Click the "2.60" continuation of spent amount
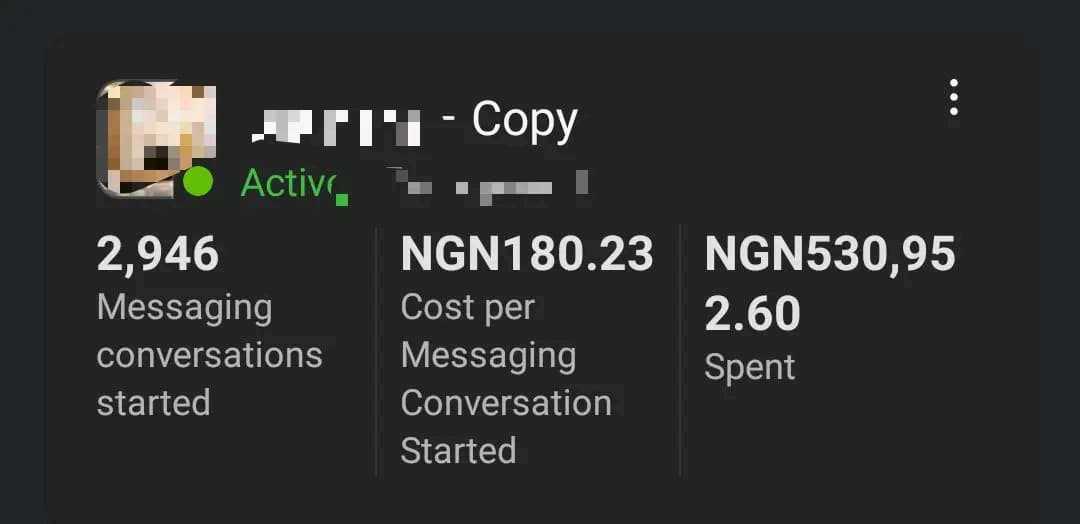1080x524 pixels. (752, 314)
